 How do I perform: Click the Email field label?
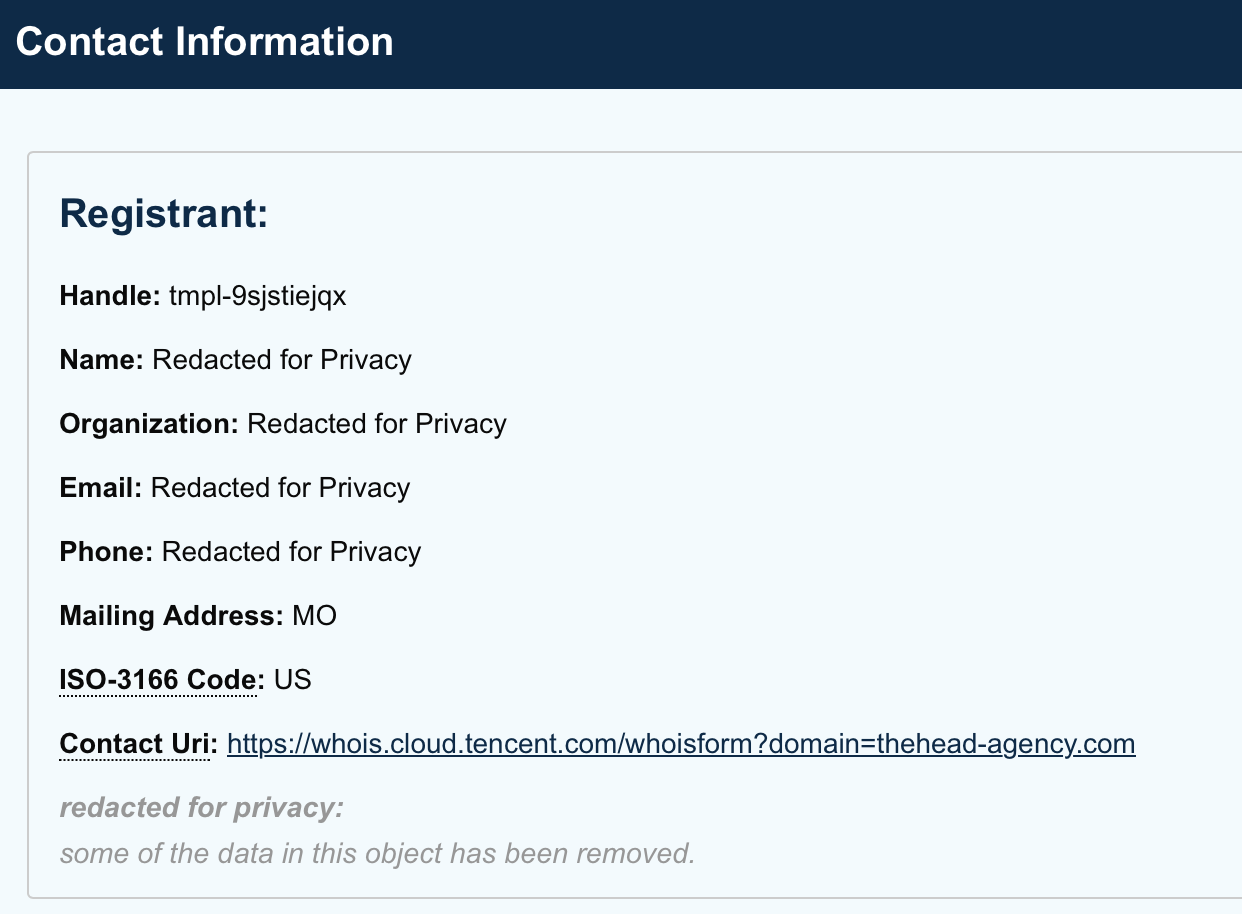[x=101, y=488]
